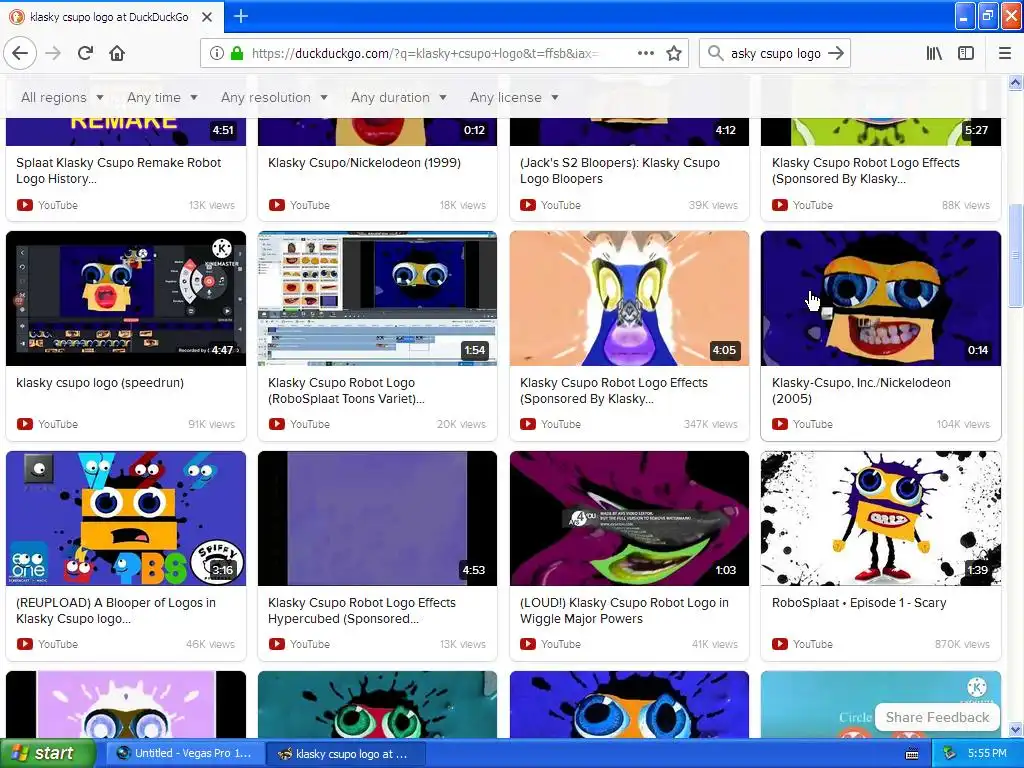This screenshot has width=1024, height=768.
Task: Open Klasky-Csupo, Inc./Nickelodeon (2005) title
Action: 861,391
